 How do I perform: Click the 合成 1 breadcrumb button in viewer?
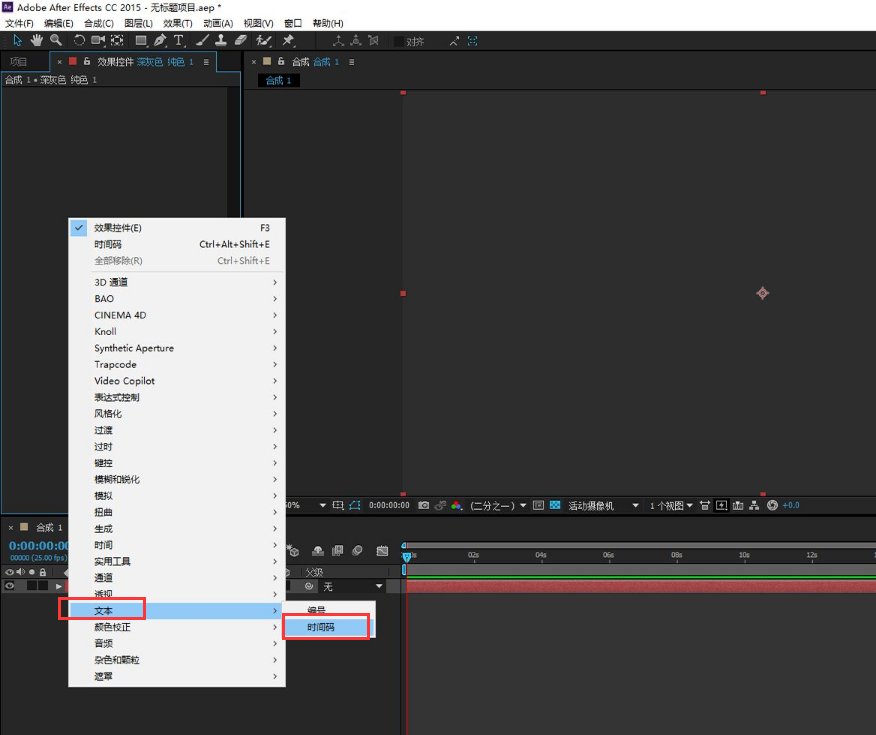click(278, 80)
